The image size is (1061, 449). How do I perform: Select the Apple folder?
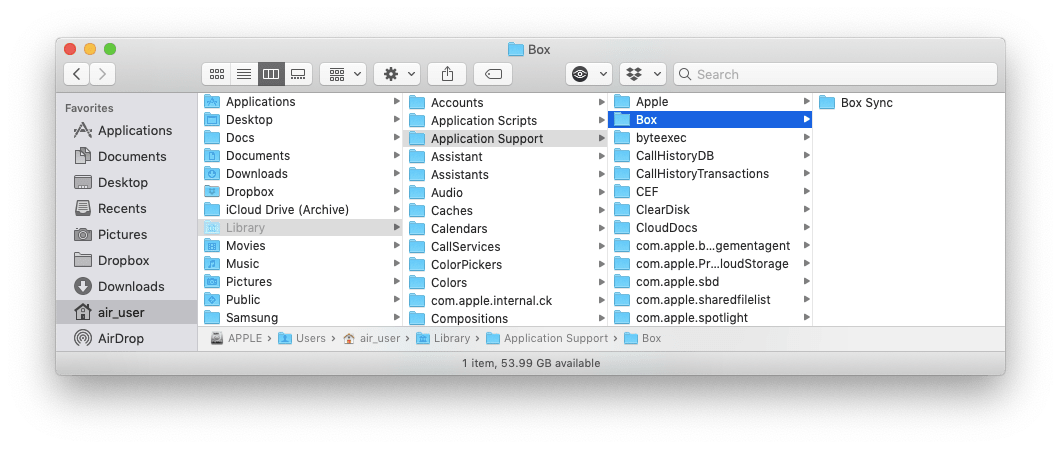point(710,101)
